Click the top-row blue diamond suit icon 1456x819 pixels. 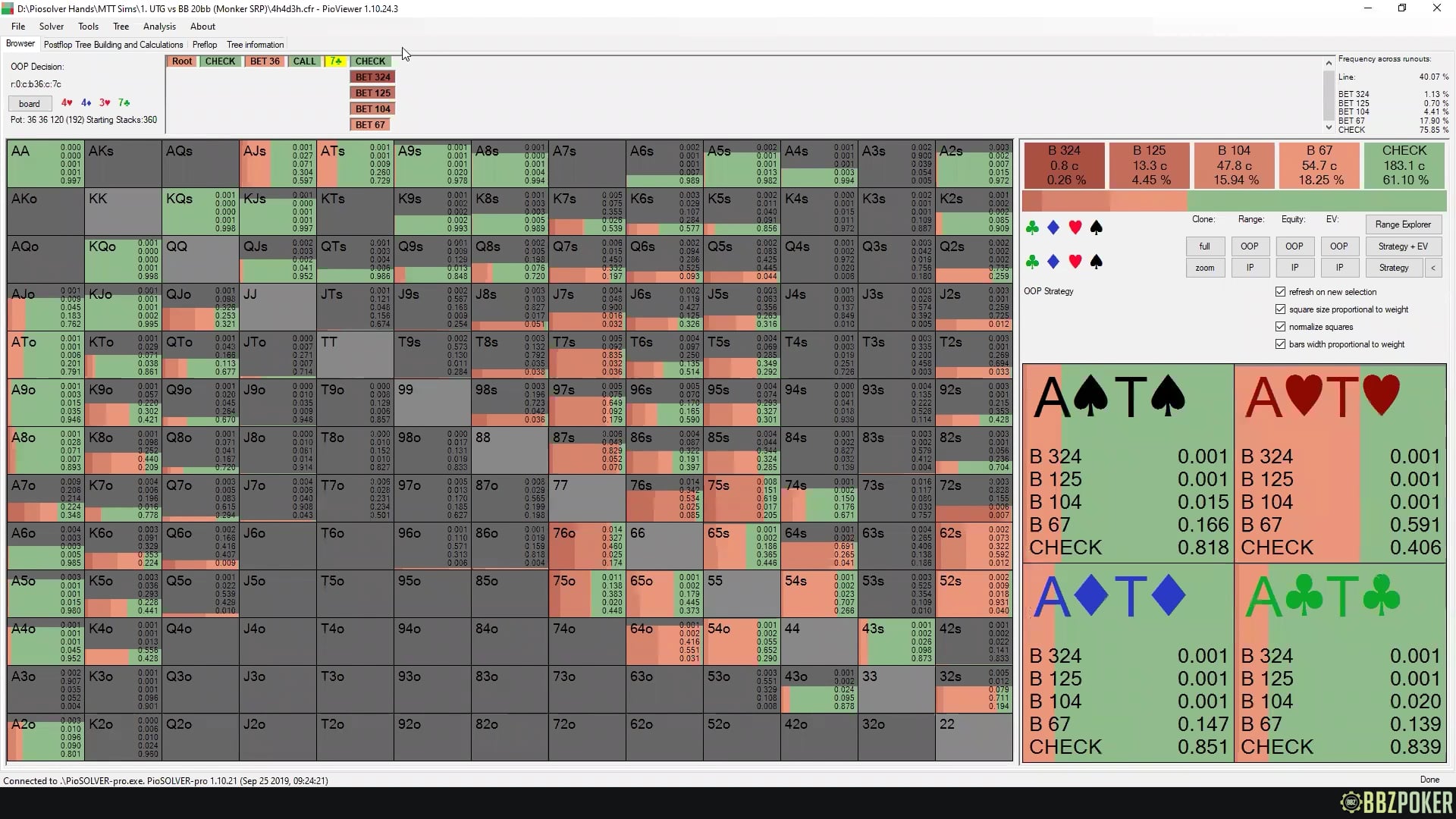point(1053,227)
